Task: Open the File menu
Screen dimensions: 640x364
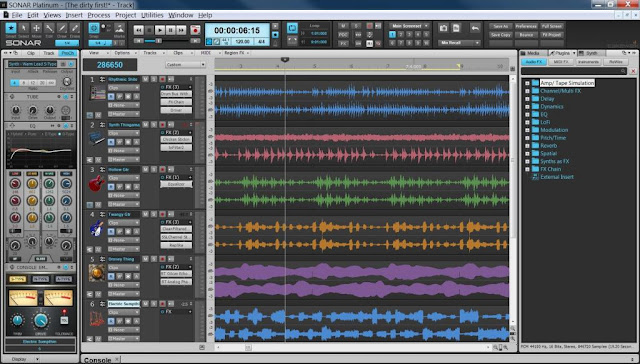Action: (x=17, y=15)
